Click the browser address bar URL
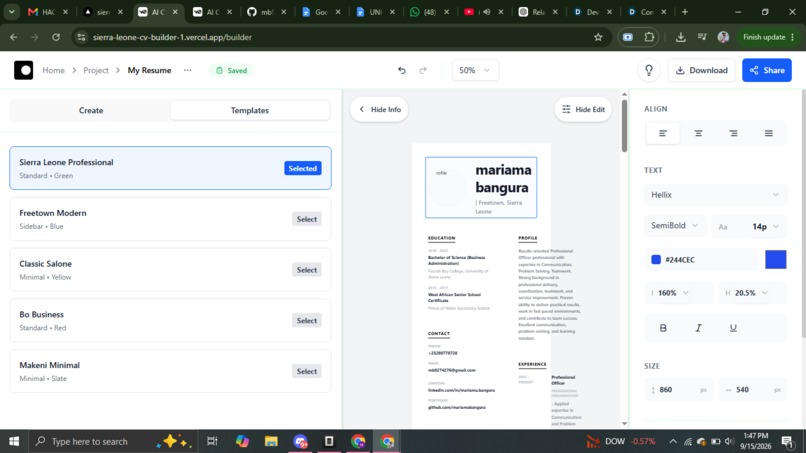Viewport: 806px width, 453px height. 172,37
